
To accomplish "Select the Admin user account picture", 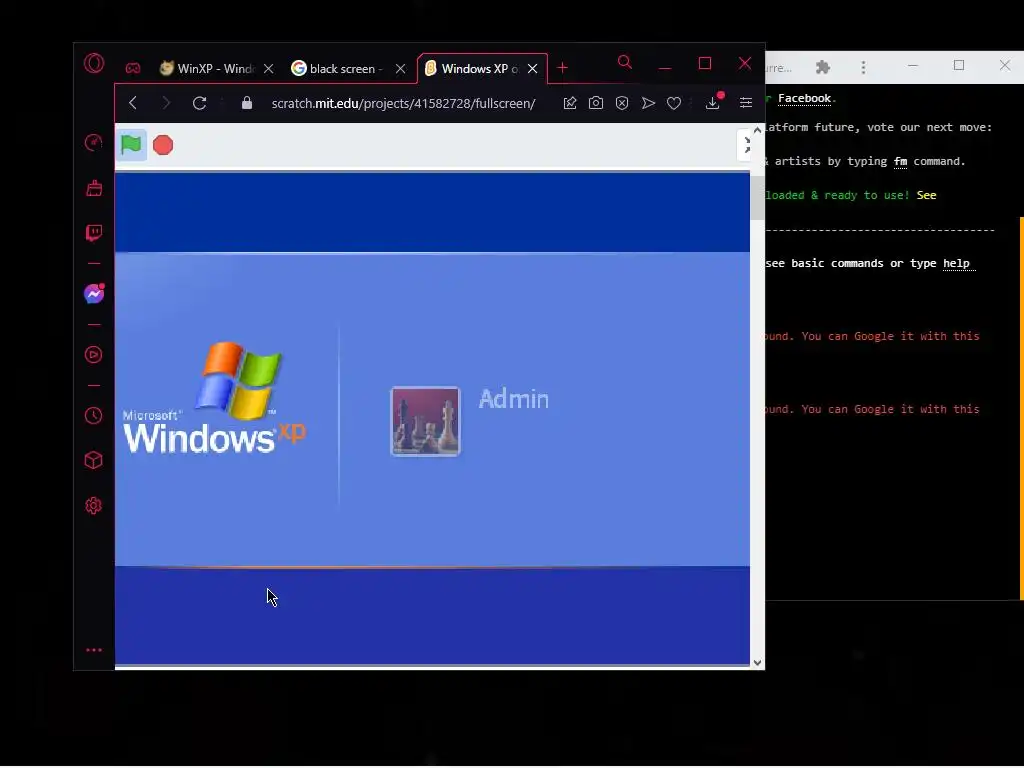I will point(425,421).
